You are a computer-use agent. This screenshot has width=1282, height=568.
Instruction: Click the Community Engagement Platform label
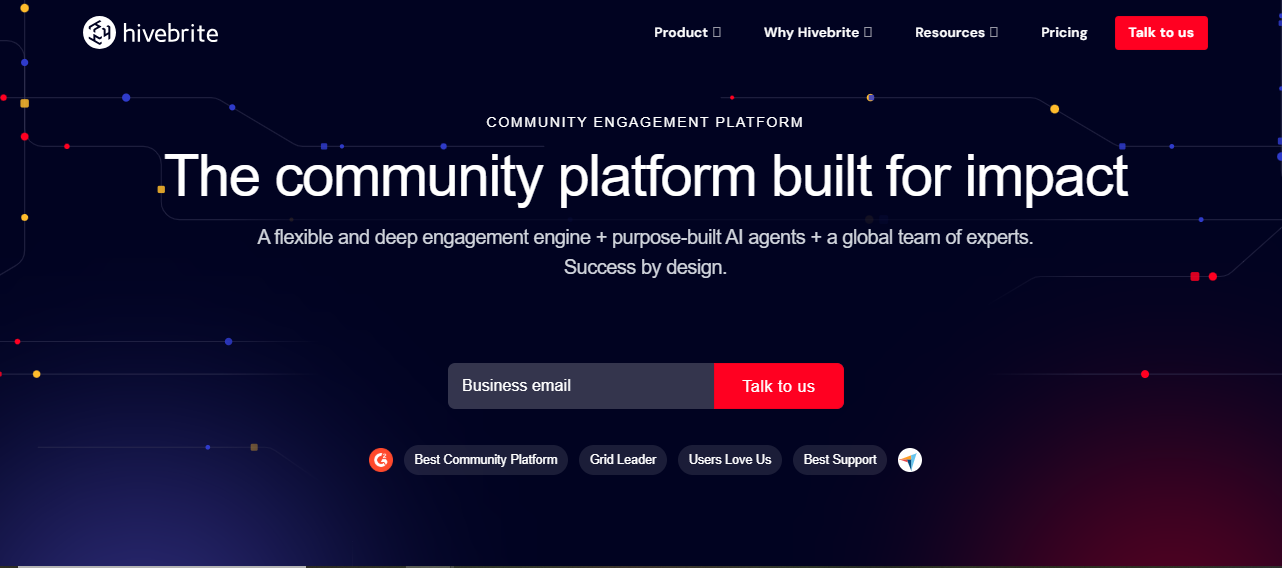pyautogui.click(x=645, y=122)
